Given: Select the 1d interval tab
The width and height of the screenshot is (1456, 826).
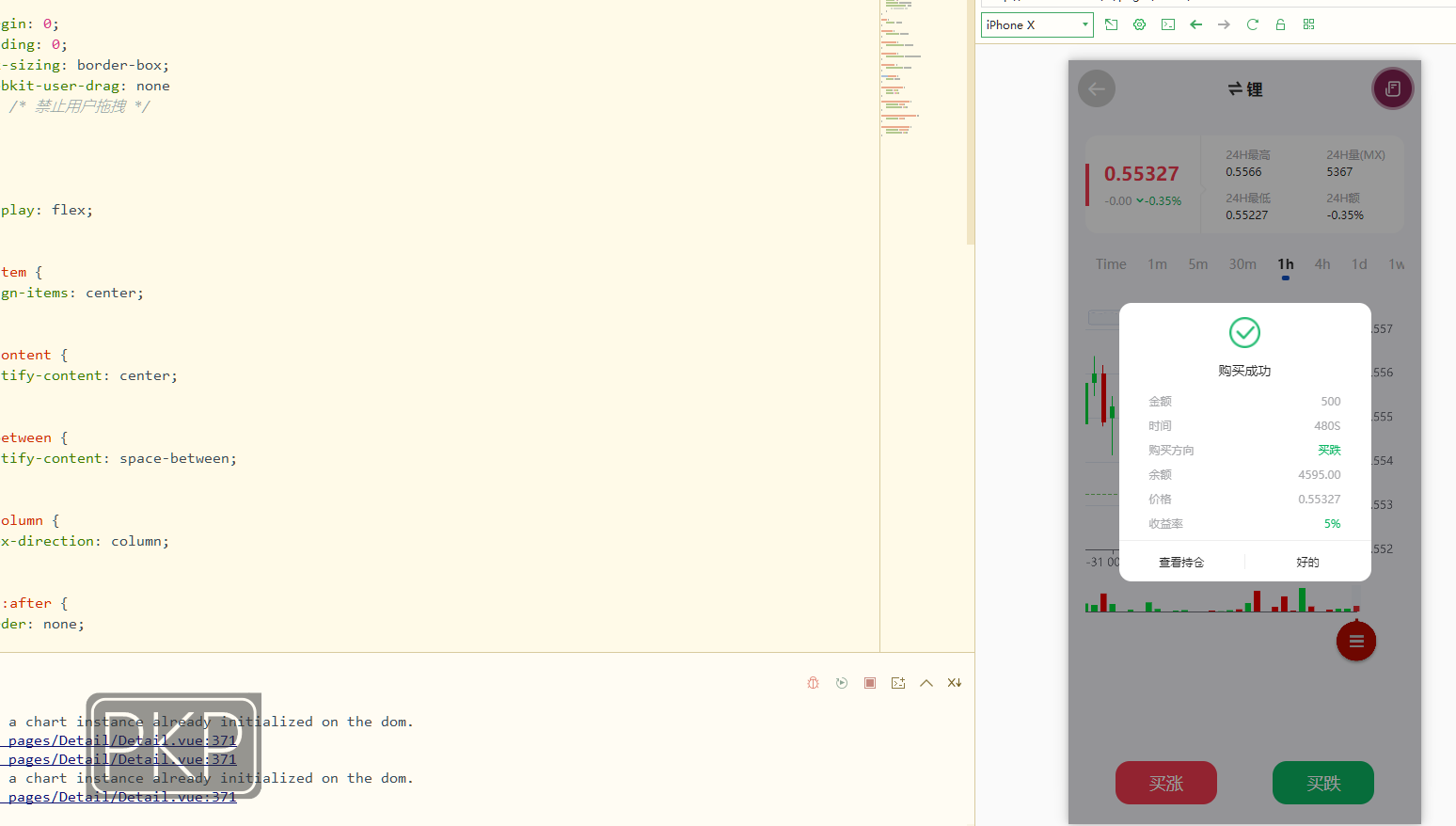Looking at the screenshot, I should click(1359, 264).
